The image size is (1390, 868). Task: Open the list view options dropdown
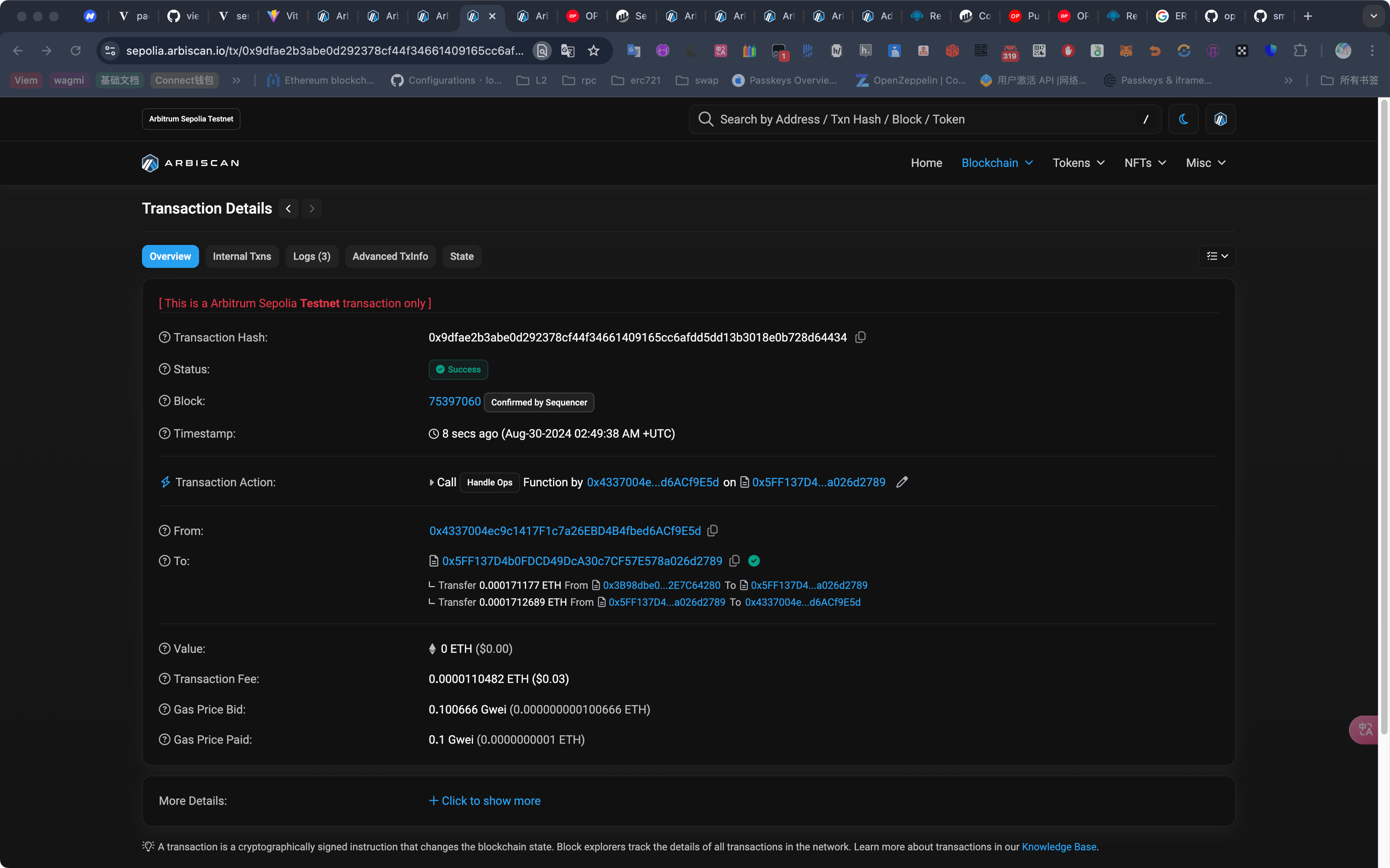tap(1217, 256)
